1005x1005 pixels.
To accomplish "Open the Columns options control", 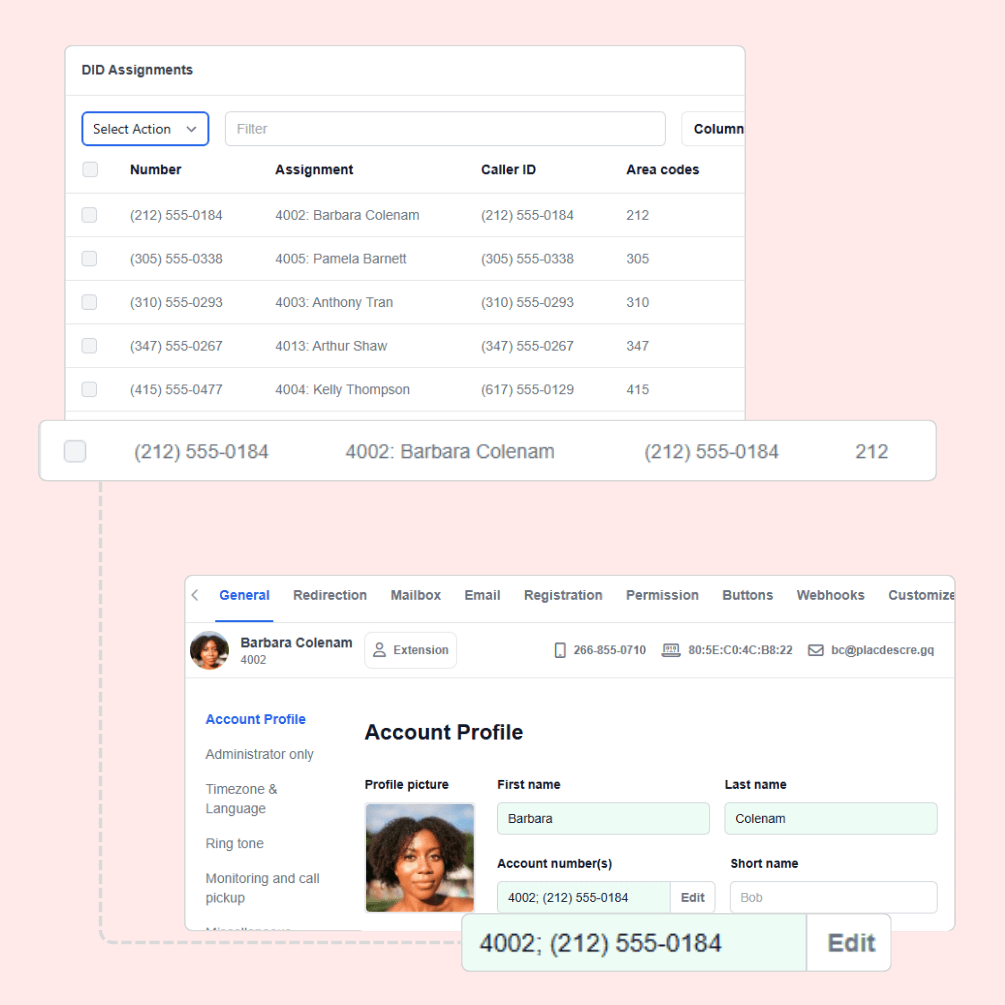I will (x=718, y=128).
